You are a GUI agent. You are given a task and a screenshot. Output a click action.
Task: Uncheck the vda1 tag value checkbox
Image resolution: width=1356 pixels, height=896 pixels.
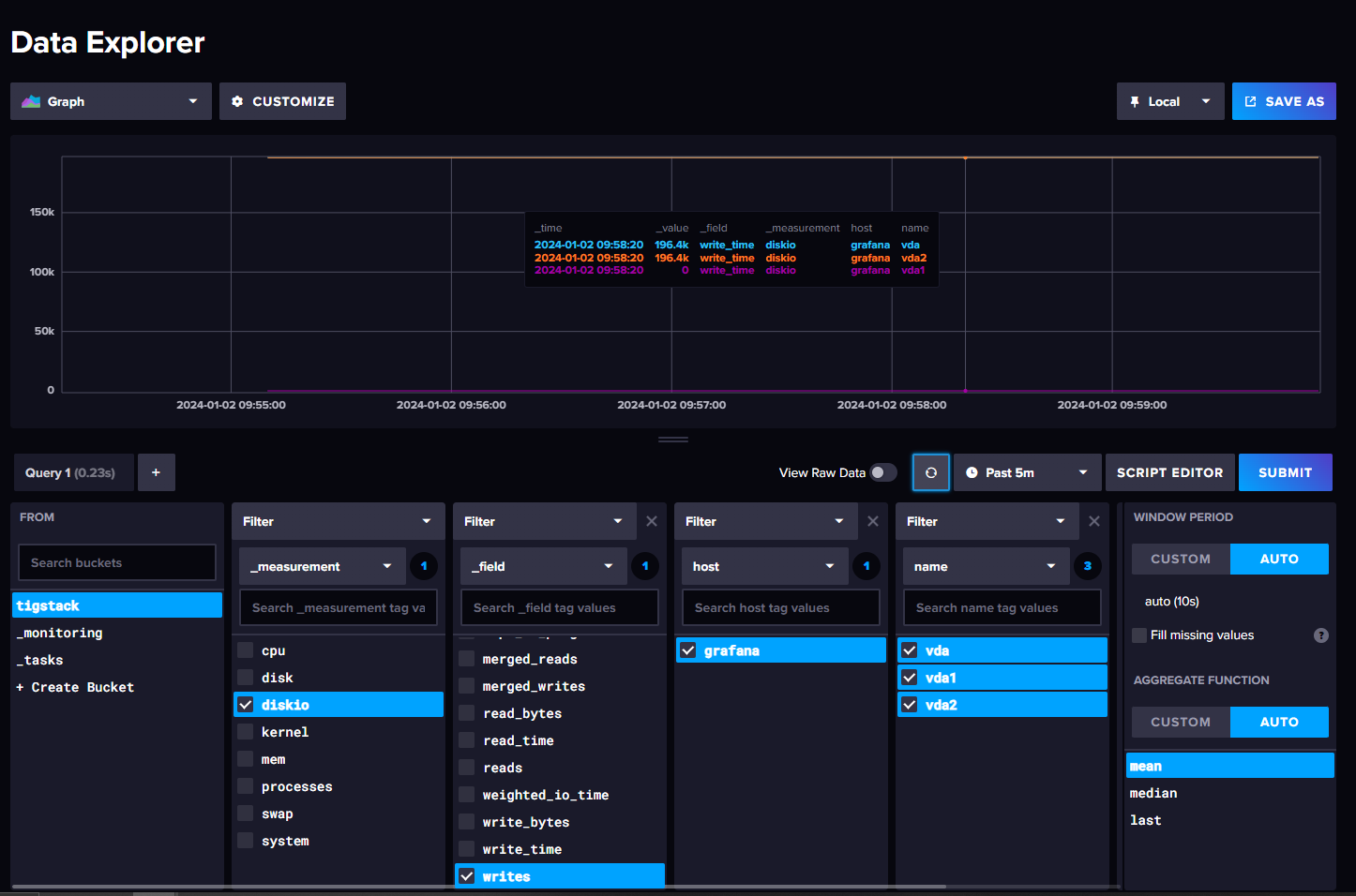[x=909, y=677]
